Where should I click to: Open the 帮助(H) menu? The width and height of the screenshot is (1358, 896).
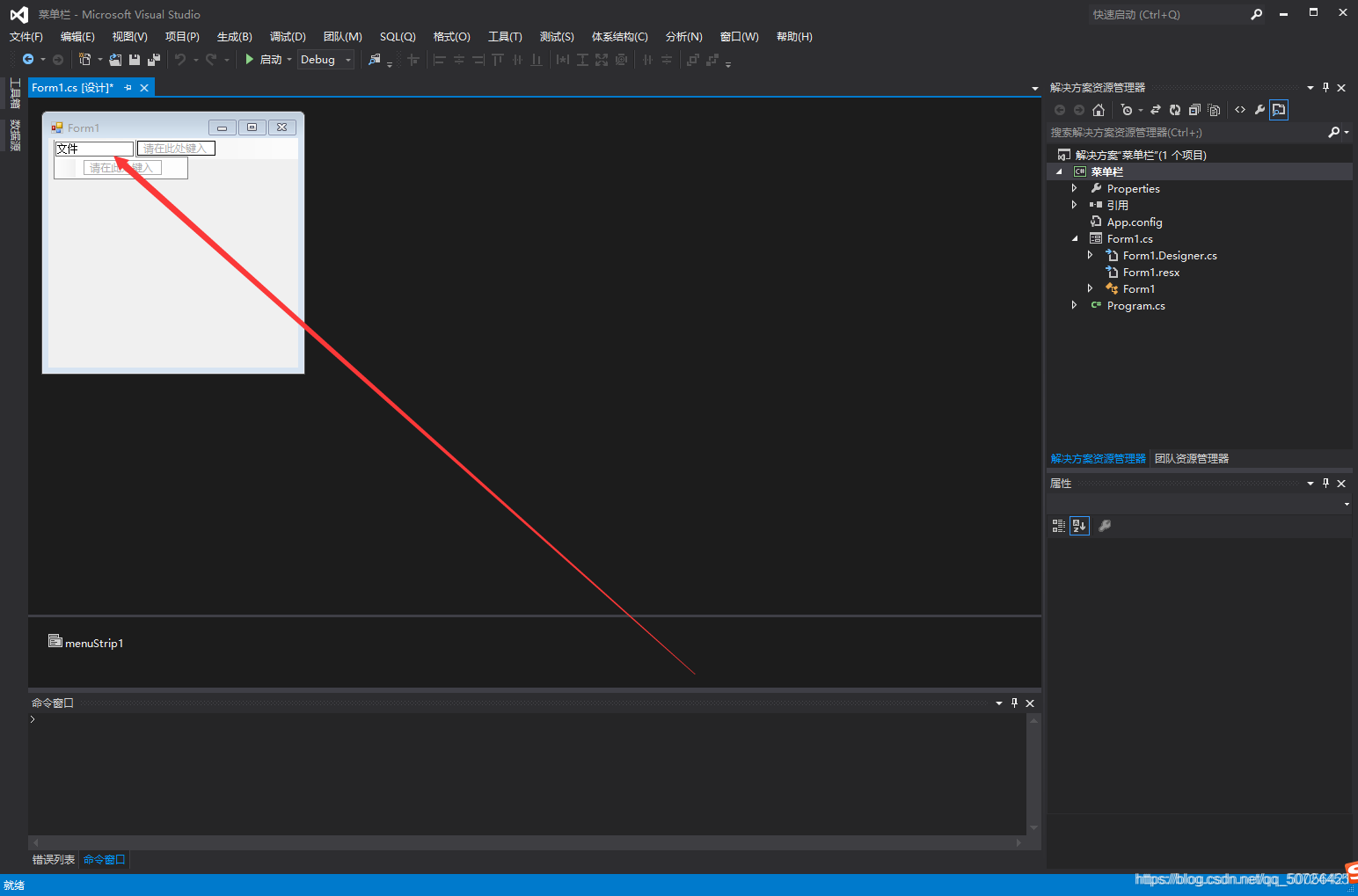click(794, 36)
